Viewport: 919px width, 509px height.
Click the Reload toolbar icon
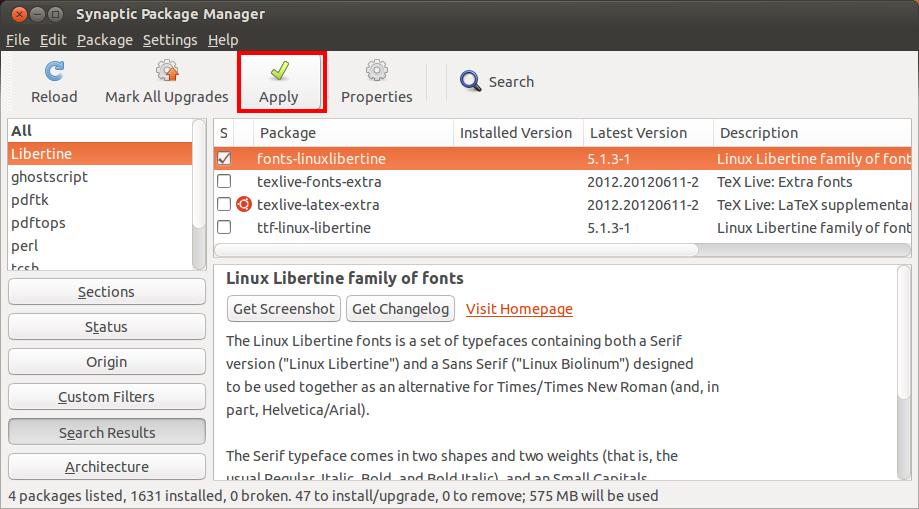[54, 72]
